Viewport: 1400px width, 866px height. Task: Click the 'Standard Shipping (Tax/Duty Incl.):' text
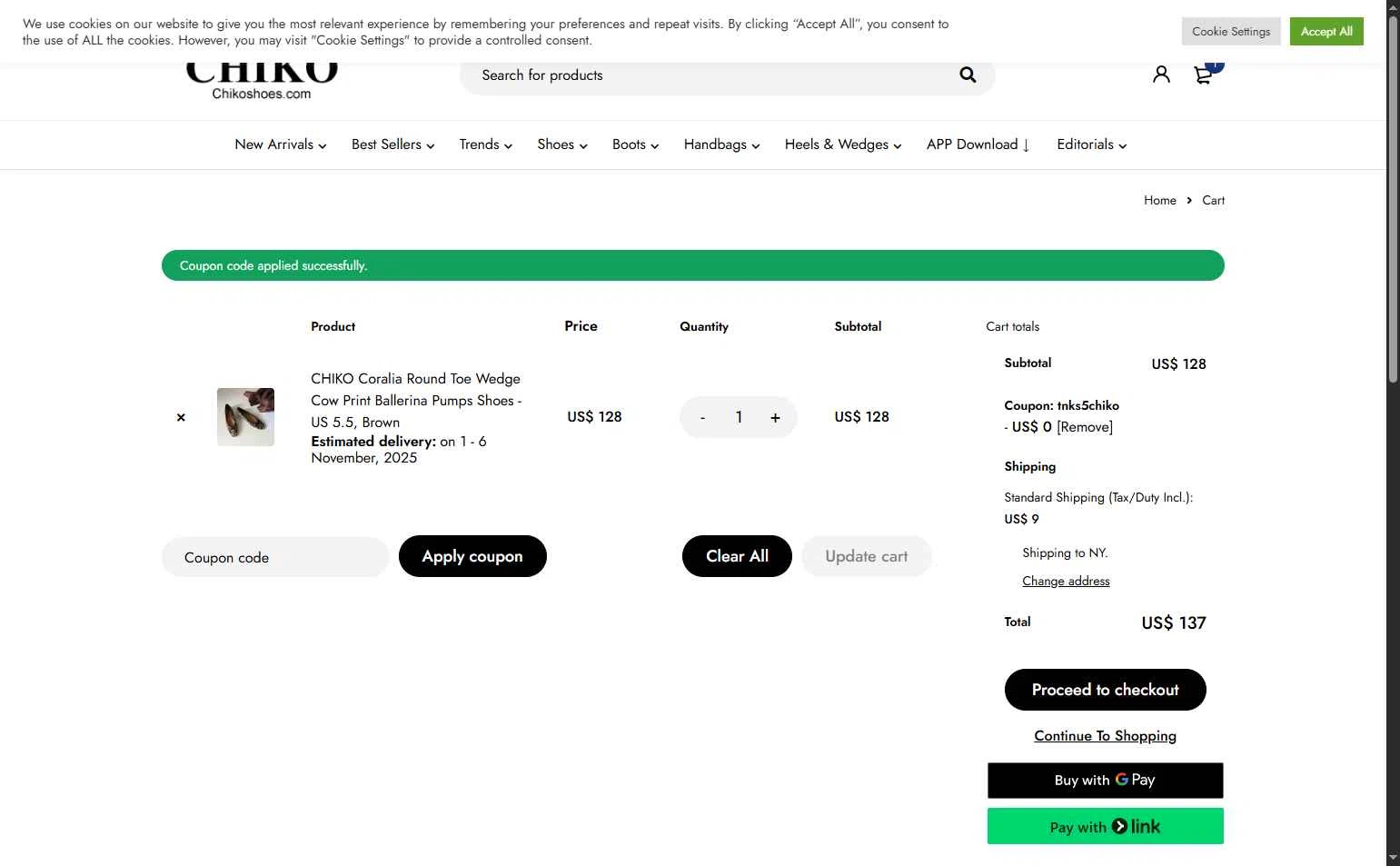(1098, 497)
